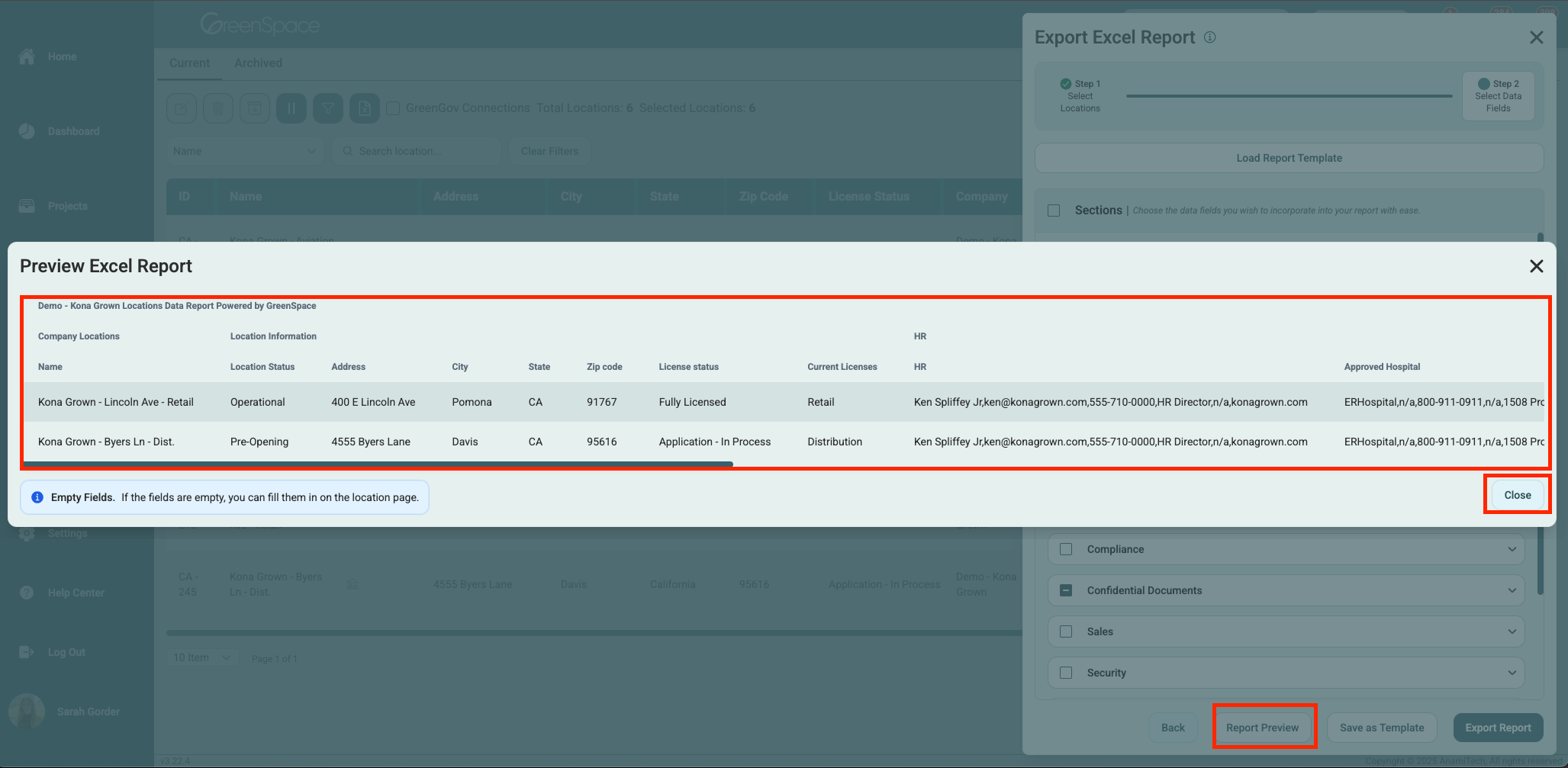Viewport: 1568px width, 768px height.
Task: Expand the Sales section chevron
Action: pos(1512,631)
